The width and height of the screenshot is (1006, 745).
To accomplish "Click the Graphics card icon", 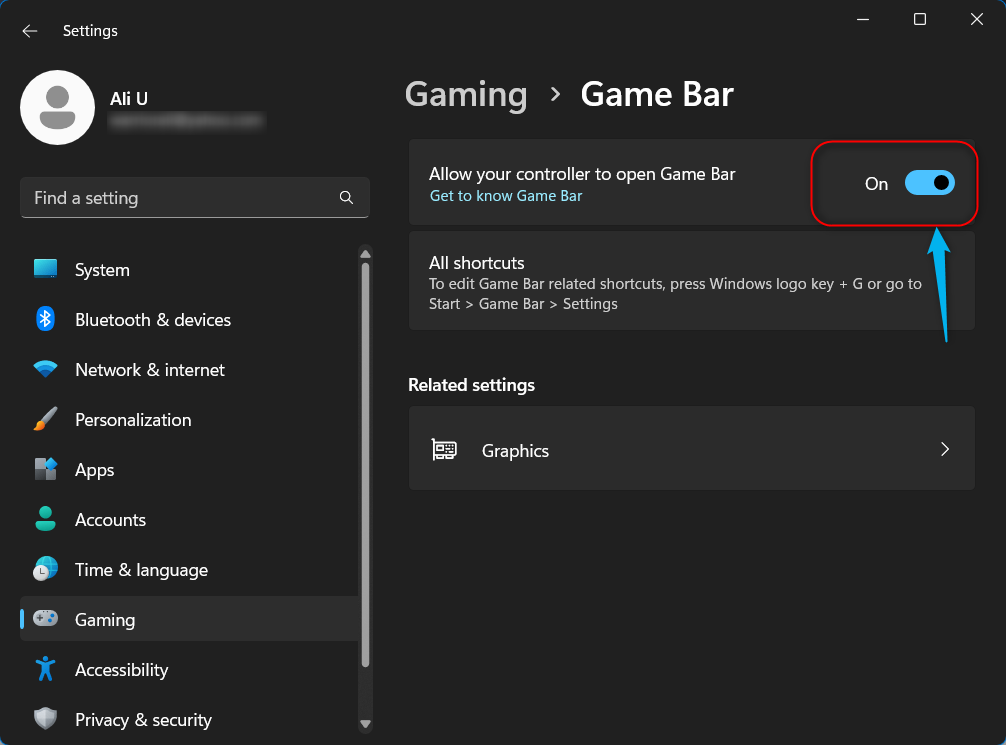I will tap(445, 450).
